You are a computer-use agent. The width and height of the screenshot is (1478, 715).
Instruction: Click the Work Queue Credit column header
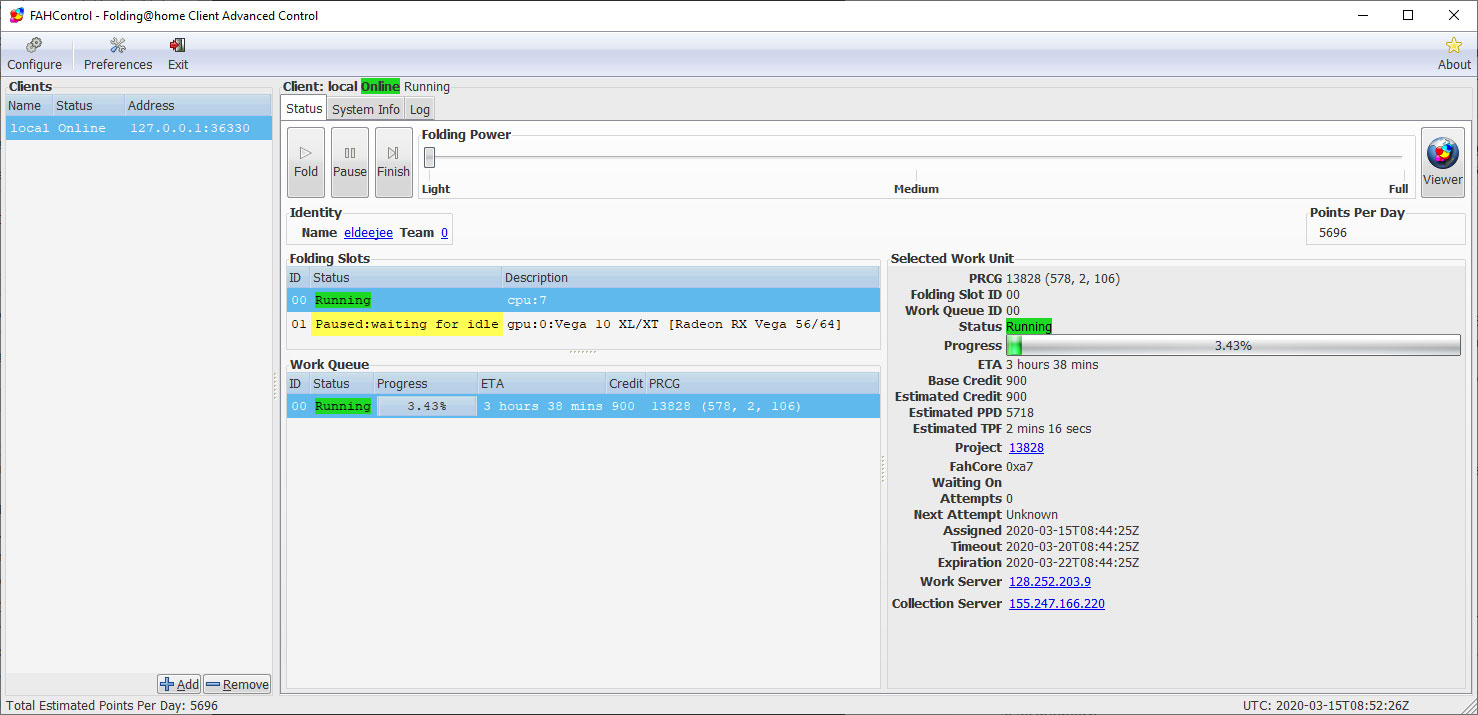pyautogui.click(x=626, y=384)
